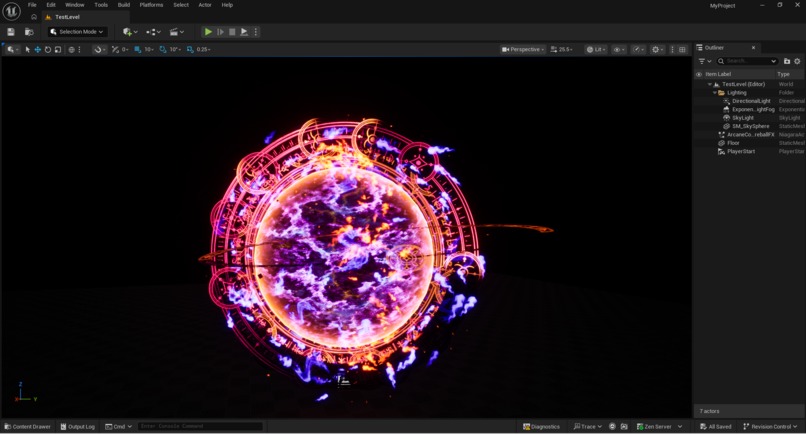Viewport: 806px width, 434px height.
Task: Open the scale snap value 0.25 dropdown
Action: tap(203, 49)
